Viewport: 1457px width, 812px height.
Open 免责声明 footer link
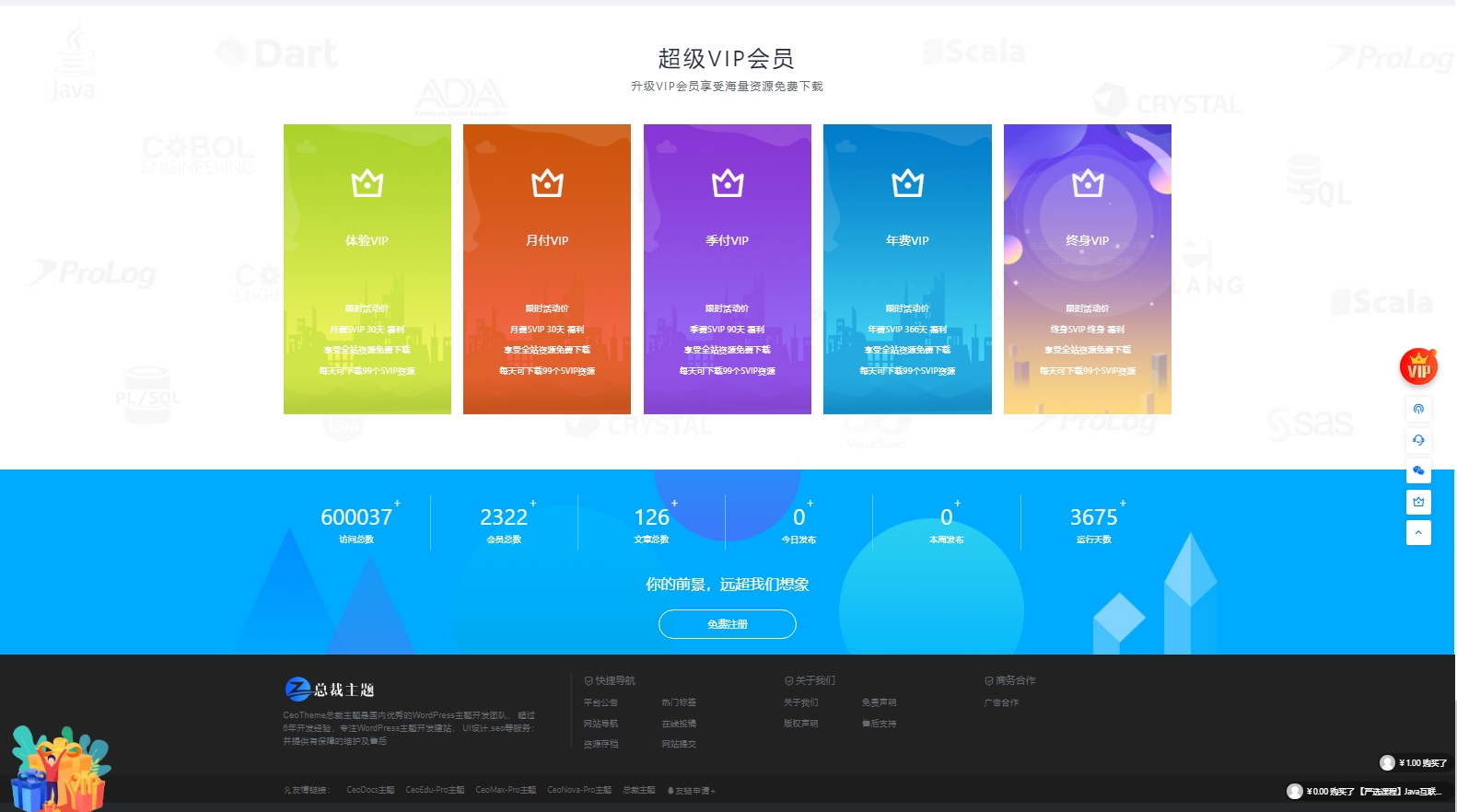[880, 702]
